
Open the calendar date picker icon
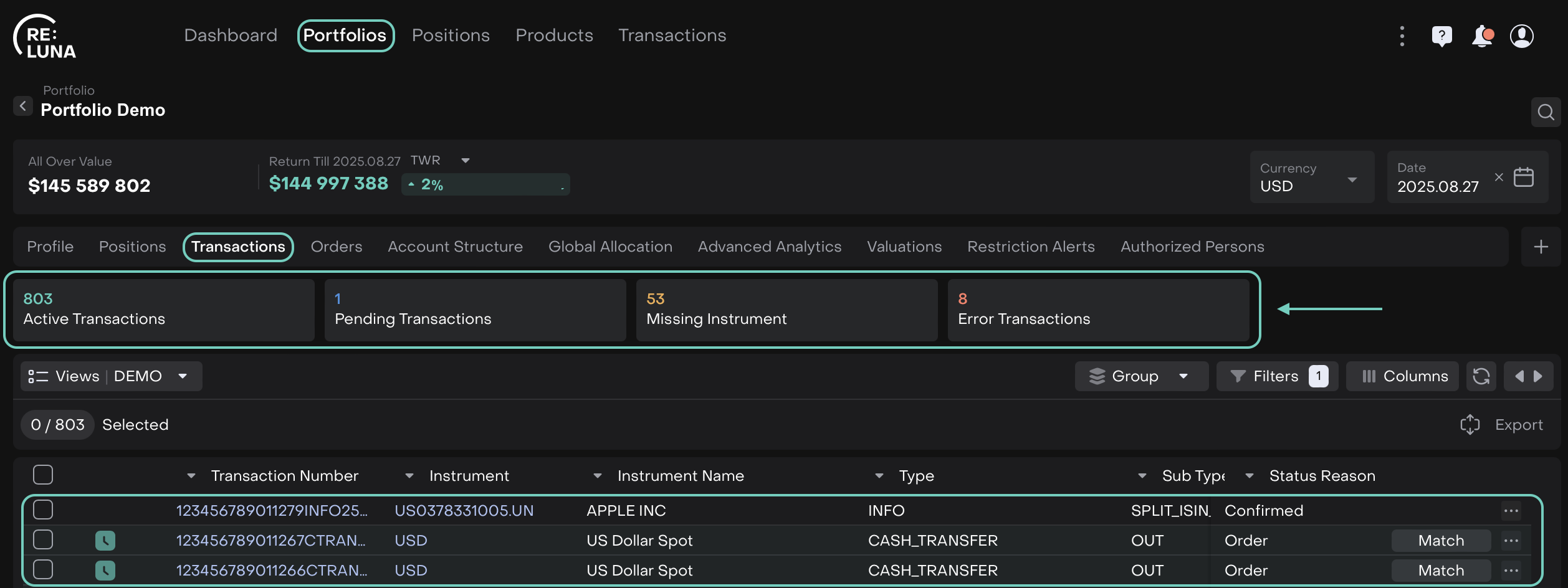tap(1524, 178)
